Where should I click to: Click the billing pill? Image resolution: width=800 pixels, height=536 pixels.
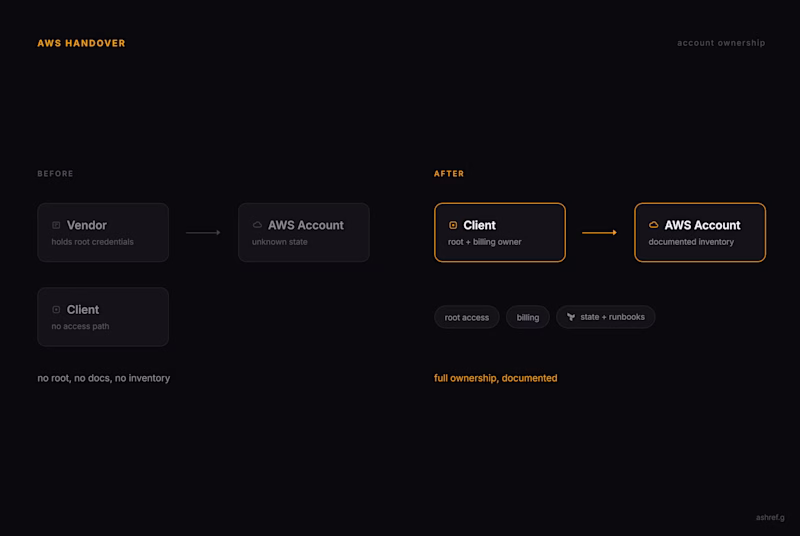[x=528, y=317]
